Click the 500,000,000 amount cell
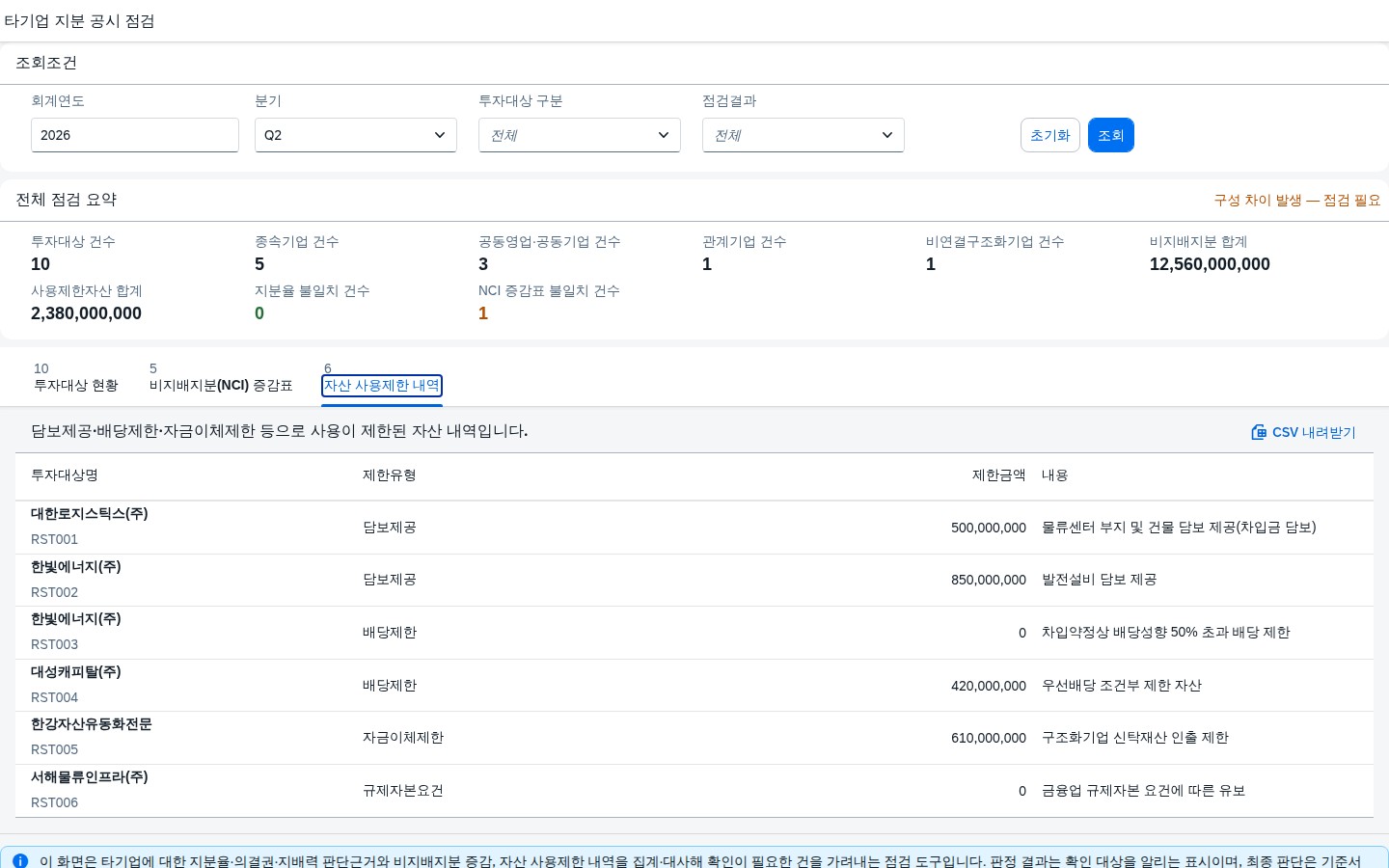The height and width of the screenshot is (868, 1389). (989, 528)
